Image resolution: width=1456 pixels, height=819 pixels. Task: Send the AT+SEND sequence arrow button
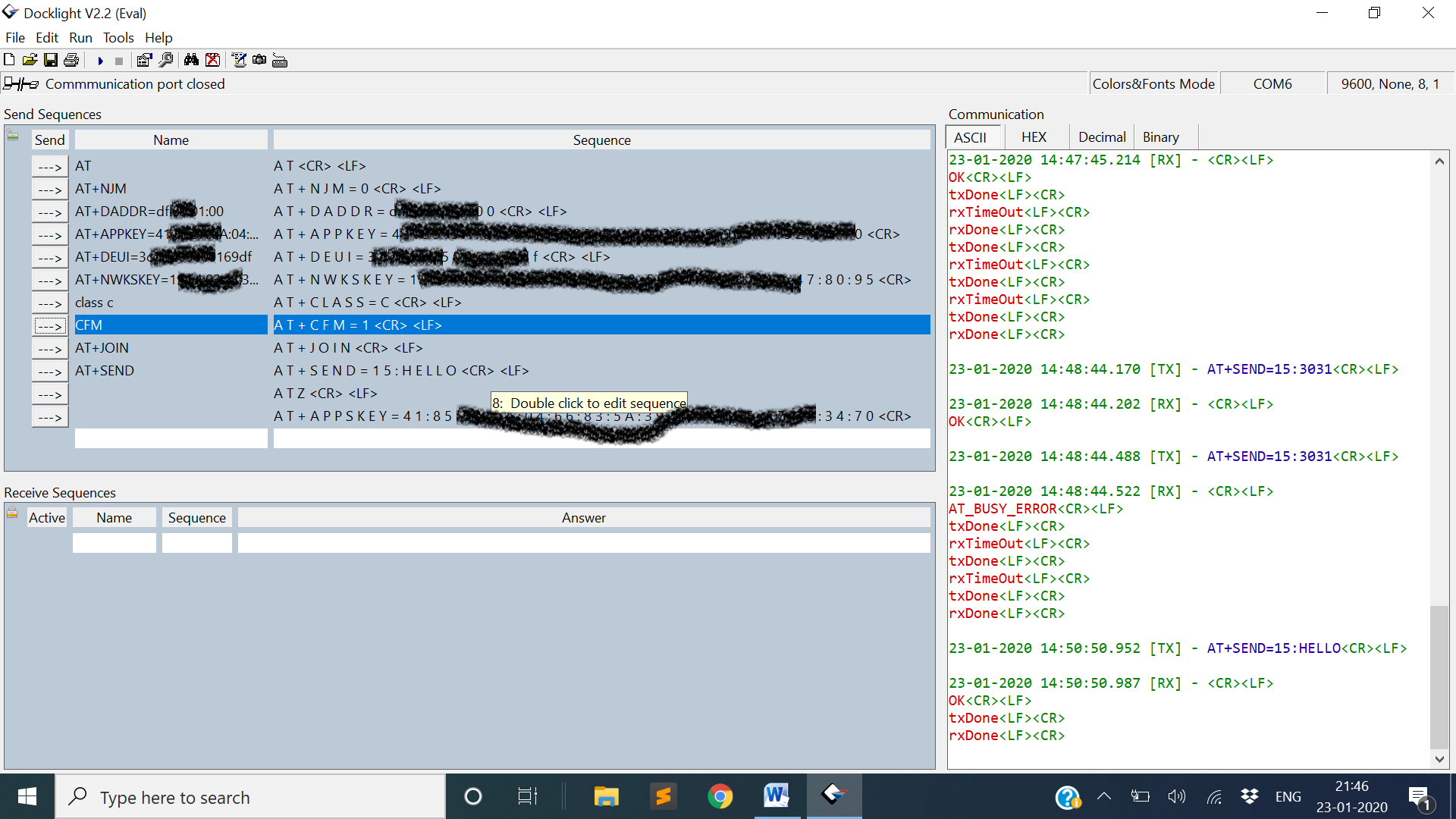(50, 371)
